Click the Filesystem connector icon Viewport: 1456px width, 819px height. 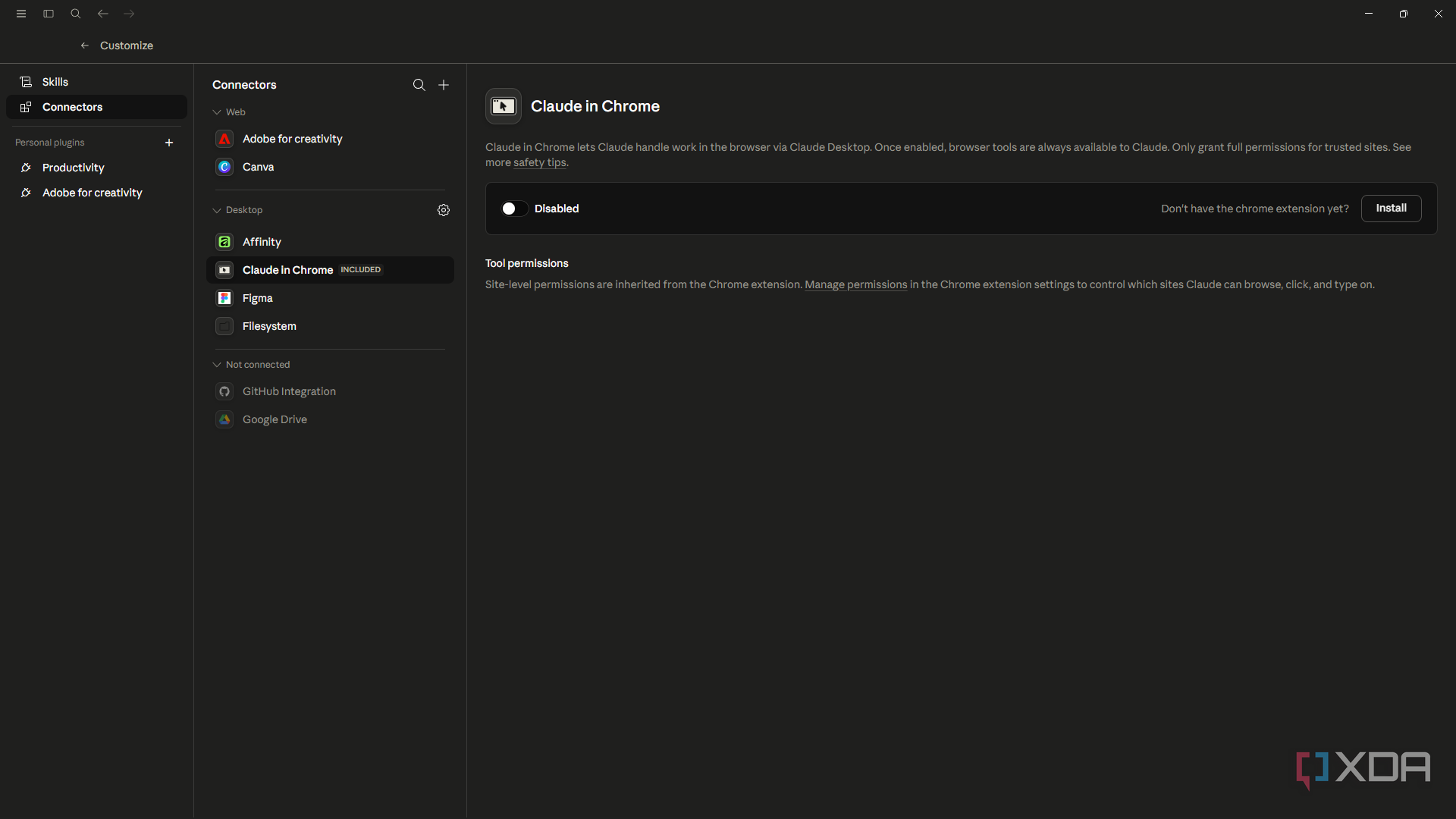click(224, 326)
